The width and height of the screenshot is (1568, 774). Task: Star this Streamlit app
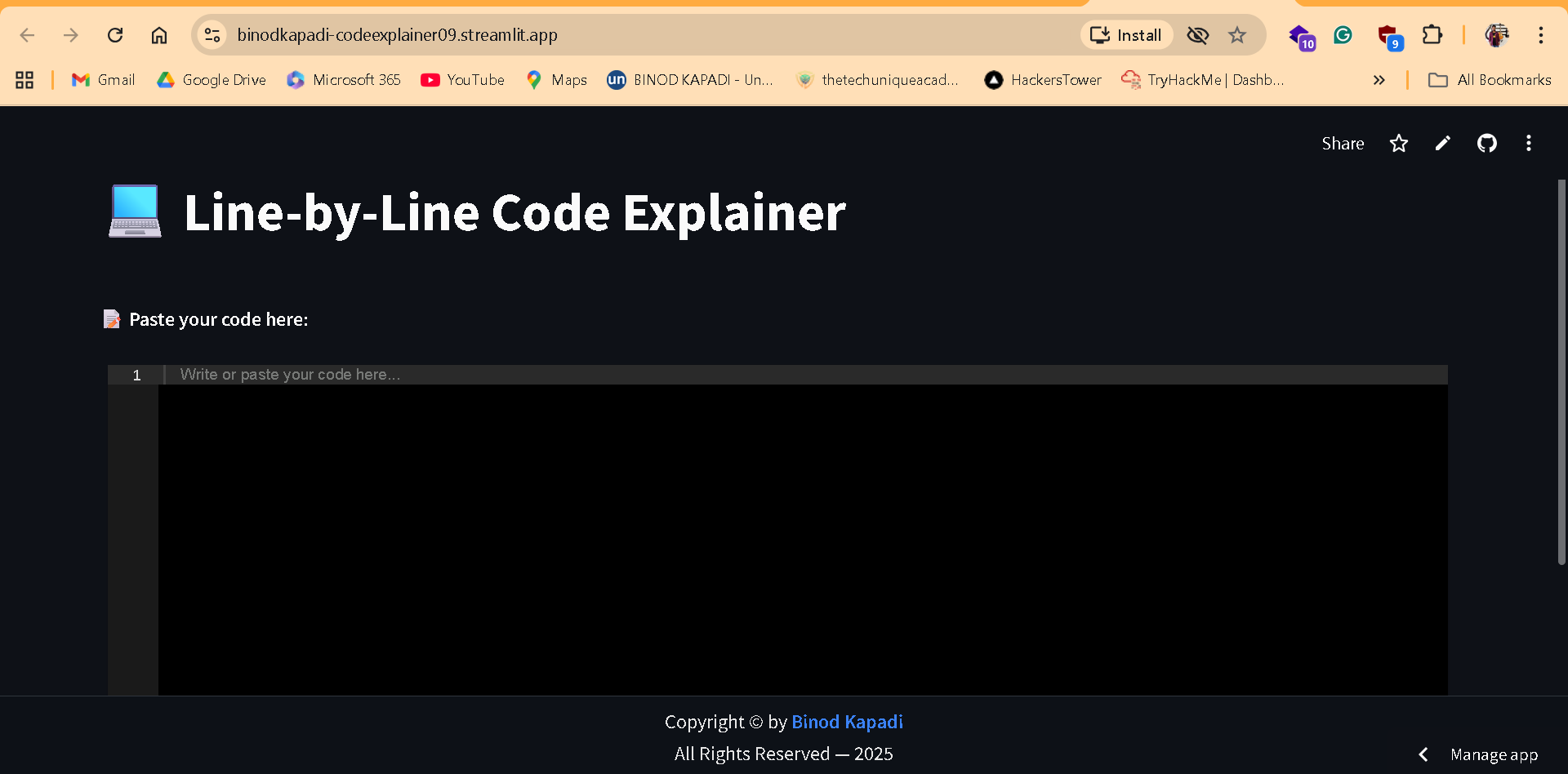pyautogui.click(x=1398, y=143)
